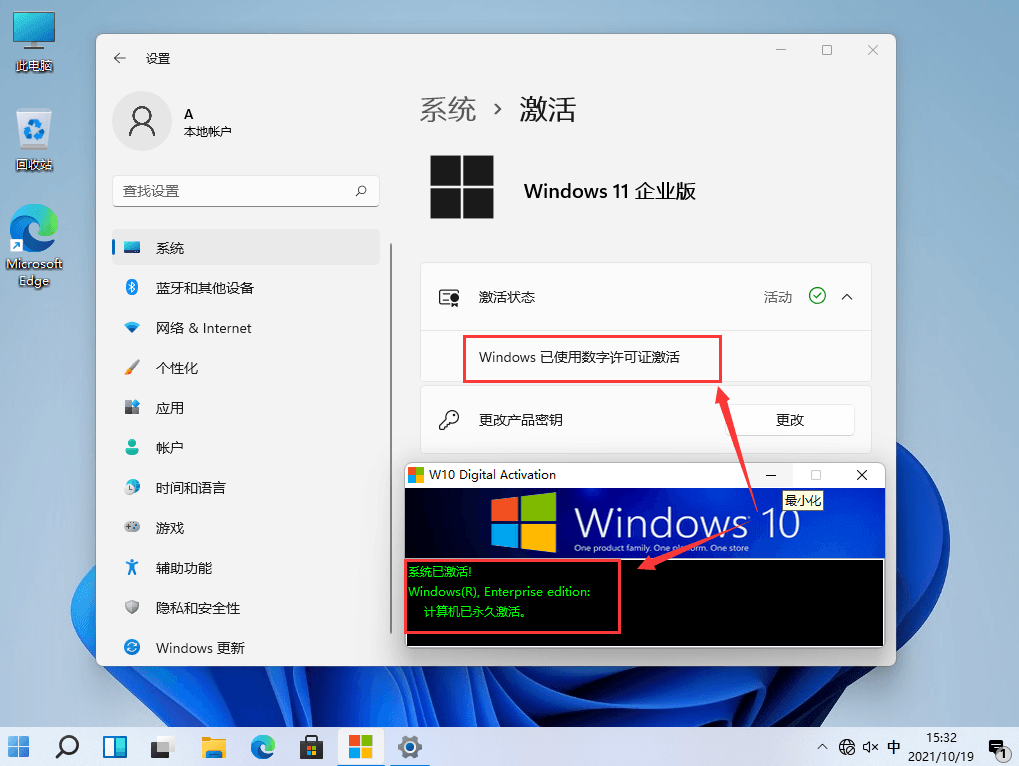Go back using the Settings back arrow
The height and width of the screenshot is (766, 1019).
(120, 58)
